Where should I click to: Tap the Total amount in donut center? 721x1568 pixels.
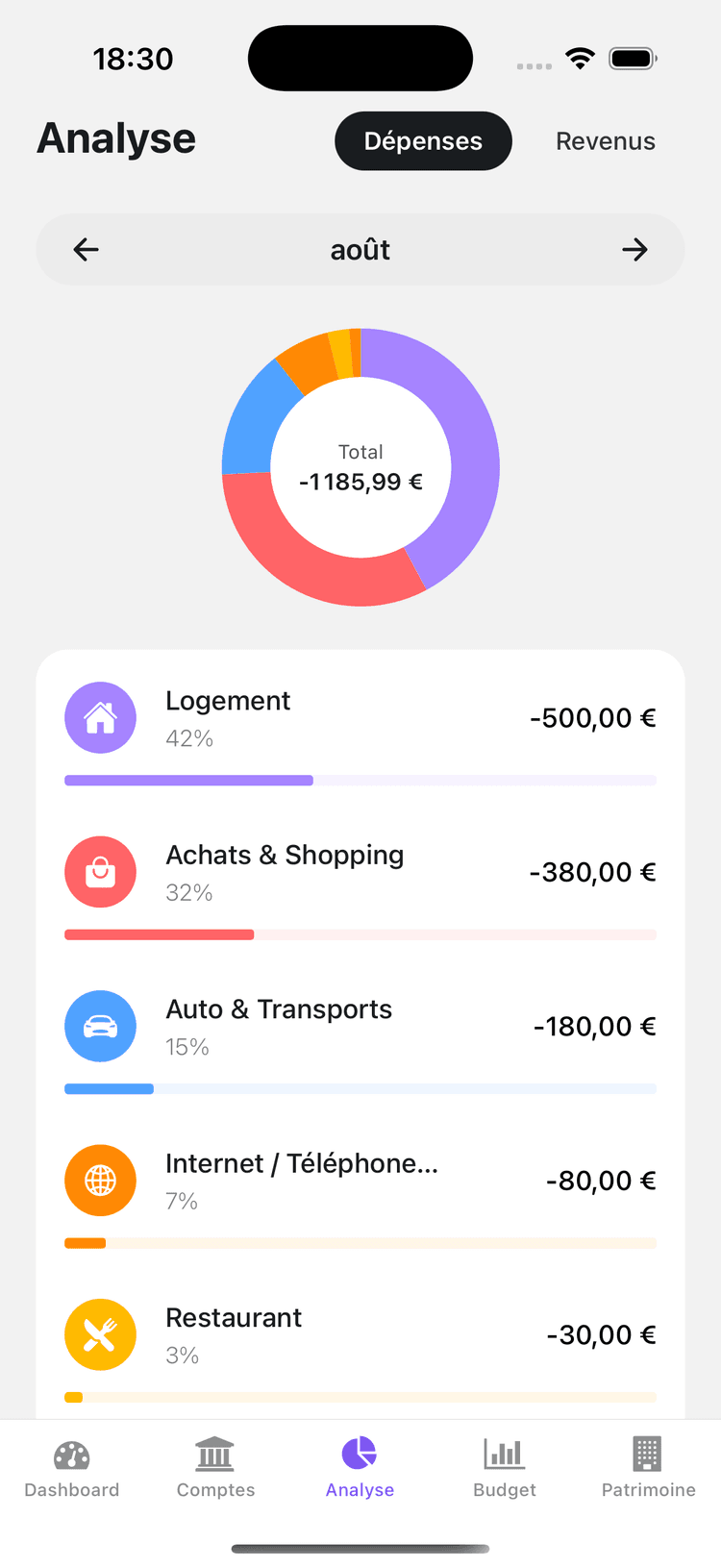tap(360, 482)
